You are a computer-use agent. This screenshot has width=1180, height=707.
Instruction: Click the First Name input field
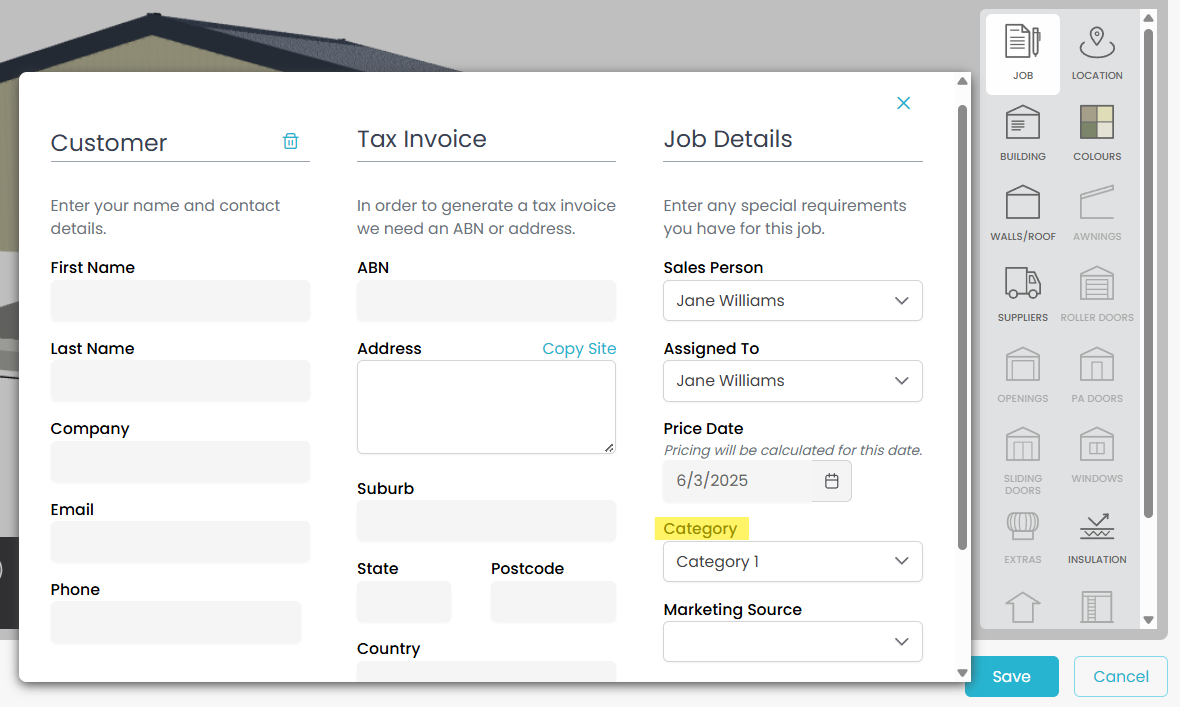180,301
